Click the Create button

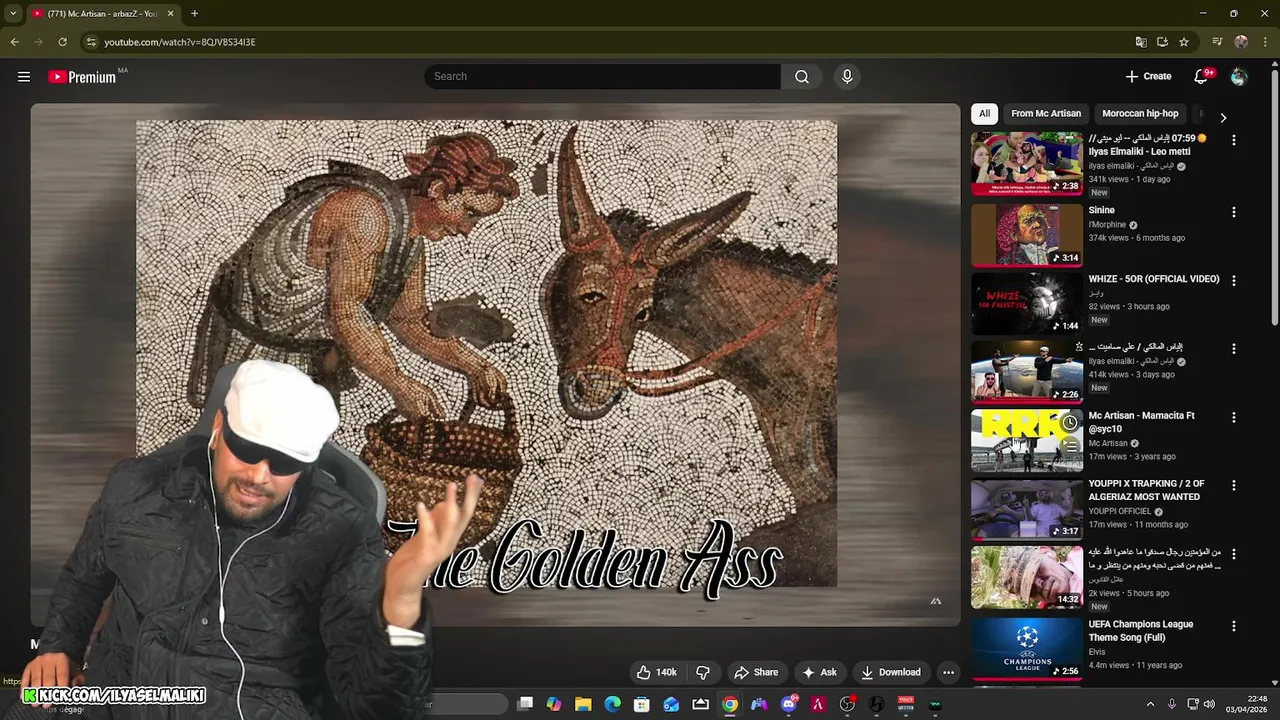(1147, 77)
